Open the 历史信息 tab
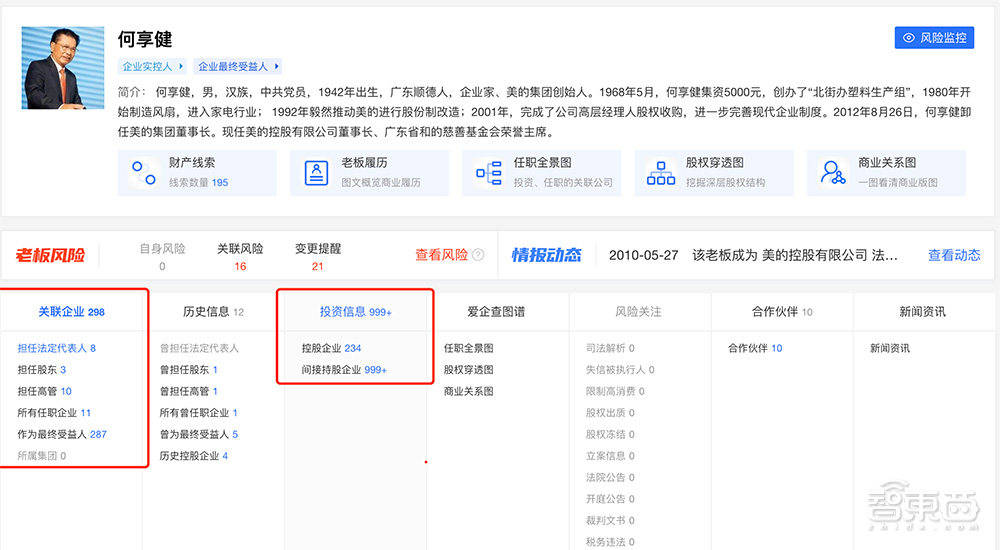This screenshot has height=550, width=1000. [213, 312]
